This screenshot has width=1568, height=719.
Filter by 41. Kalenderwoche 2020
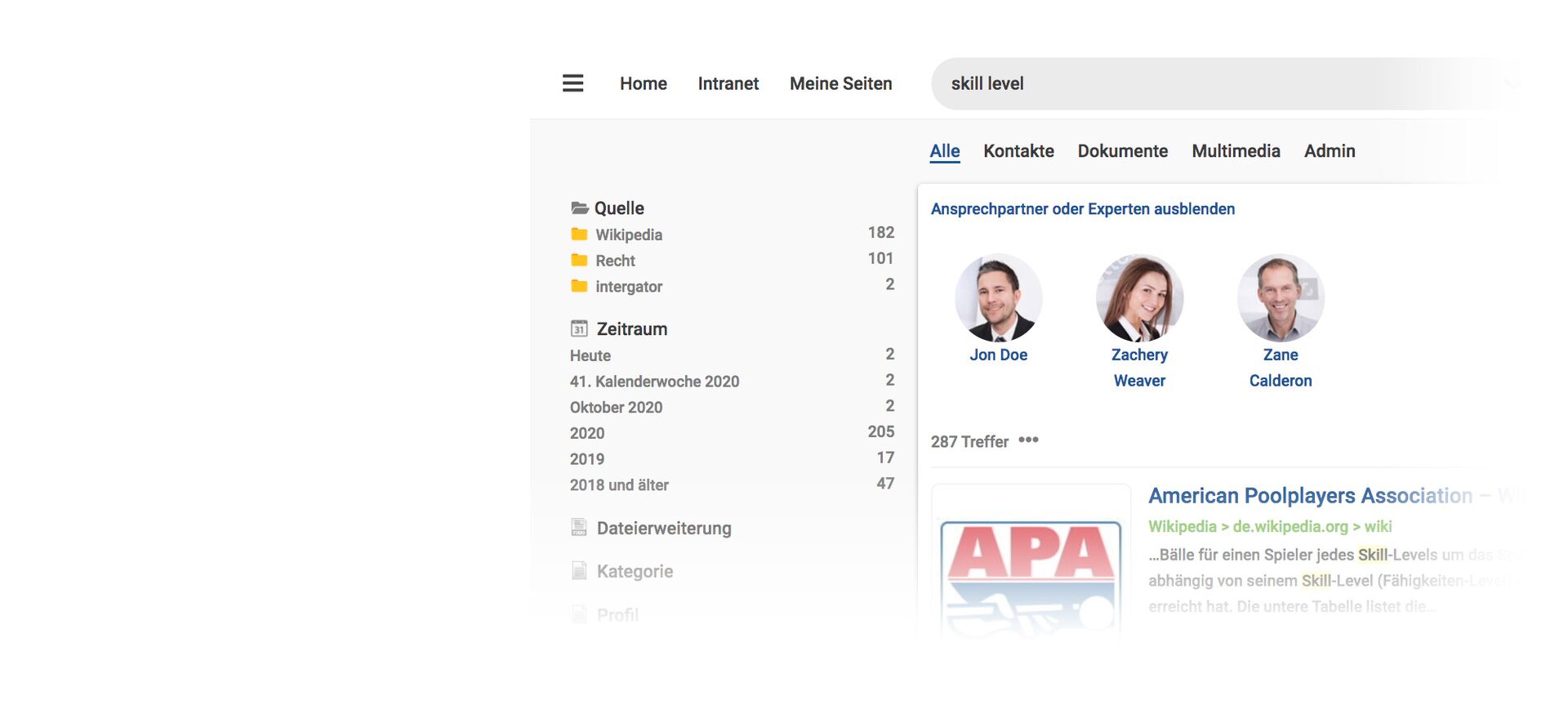(x=654, y=382)
